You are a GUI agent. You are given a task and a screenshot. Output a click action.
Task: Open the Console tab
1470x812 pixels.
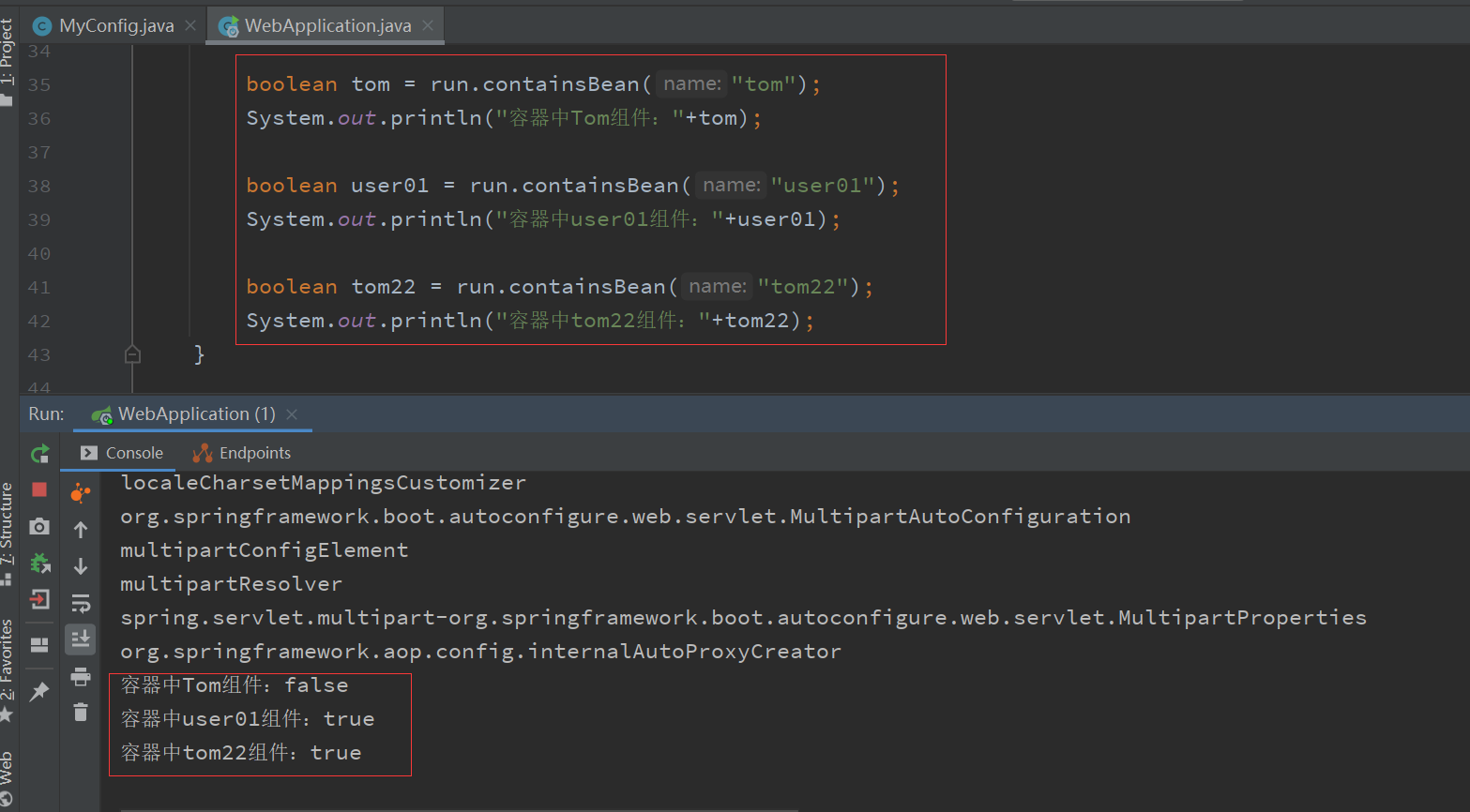coord(122,453)
